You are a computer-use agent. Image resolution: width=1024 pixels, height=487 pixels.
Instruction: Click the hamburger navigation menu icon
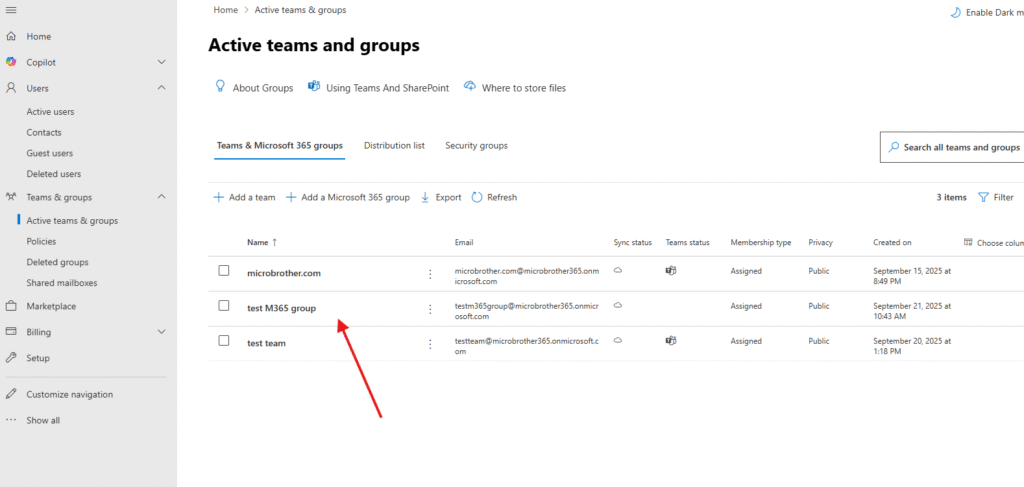[11, 10]
